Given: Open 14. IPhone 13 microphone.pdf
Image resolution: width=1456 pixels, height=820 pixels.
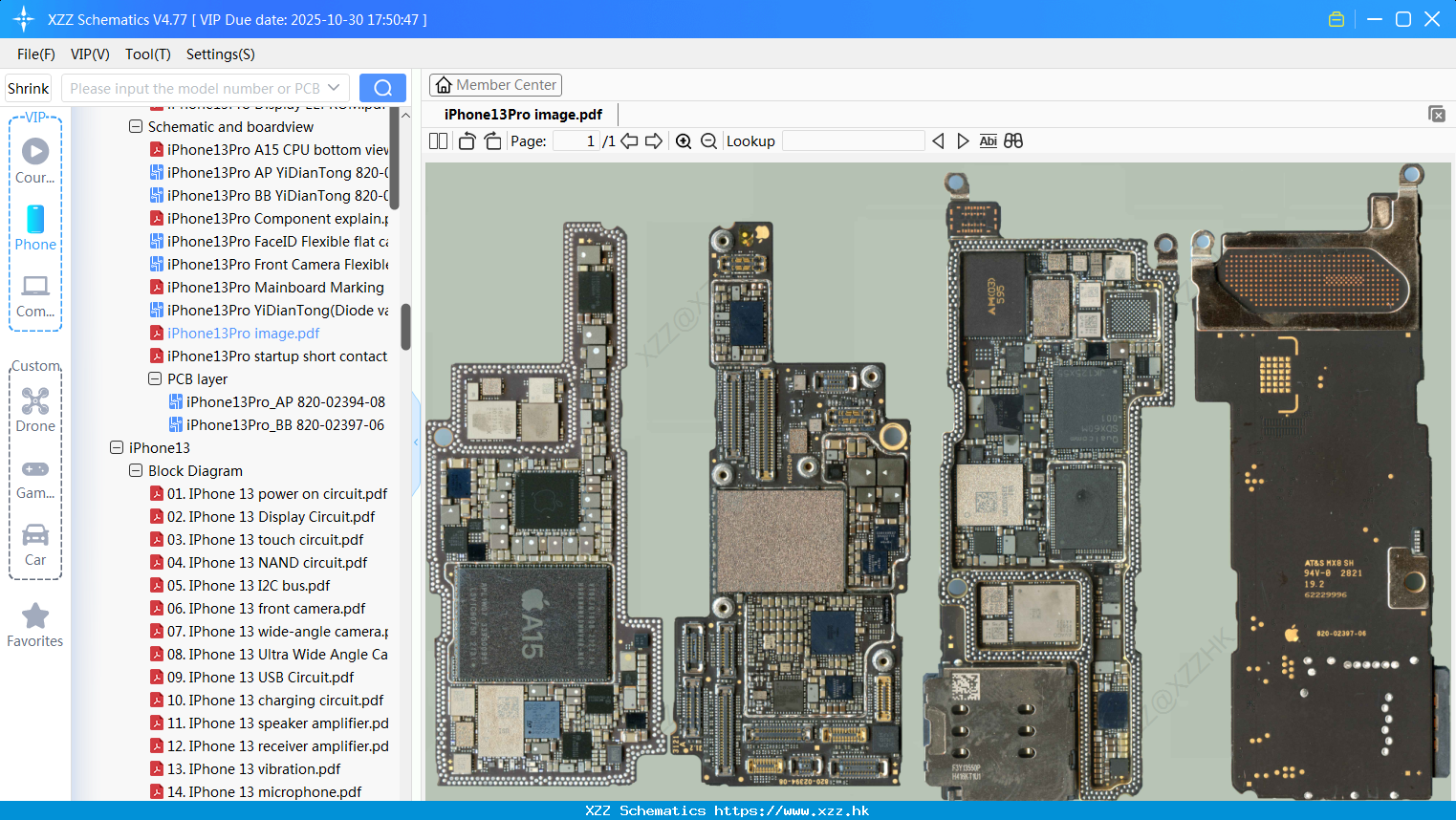Looking at the screenshot, I should tap(256, 792).
